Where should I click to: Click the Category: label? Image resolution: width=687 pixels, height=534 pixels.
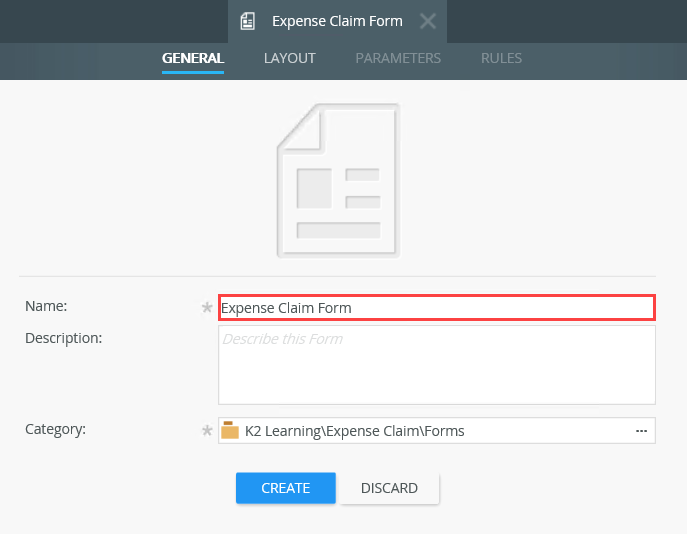tap(55, 429)
